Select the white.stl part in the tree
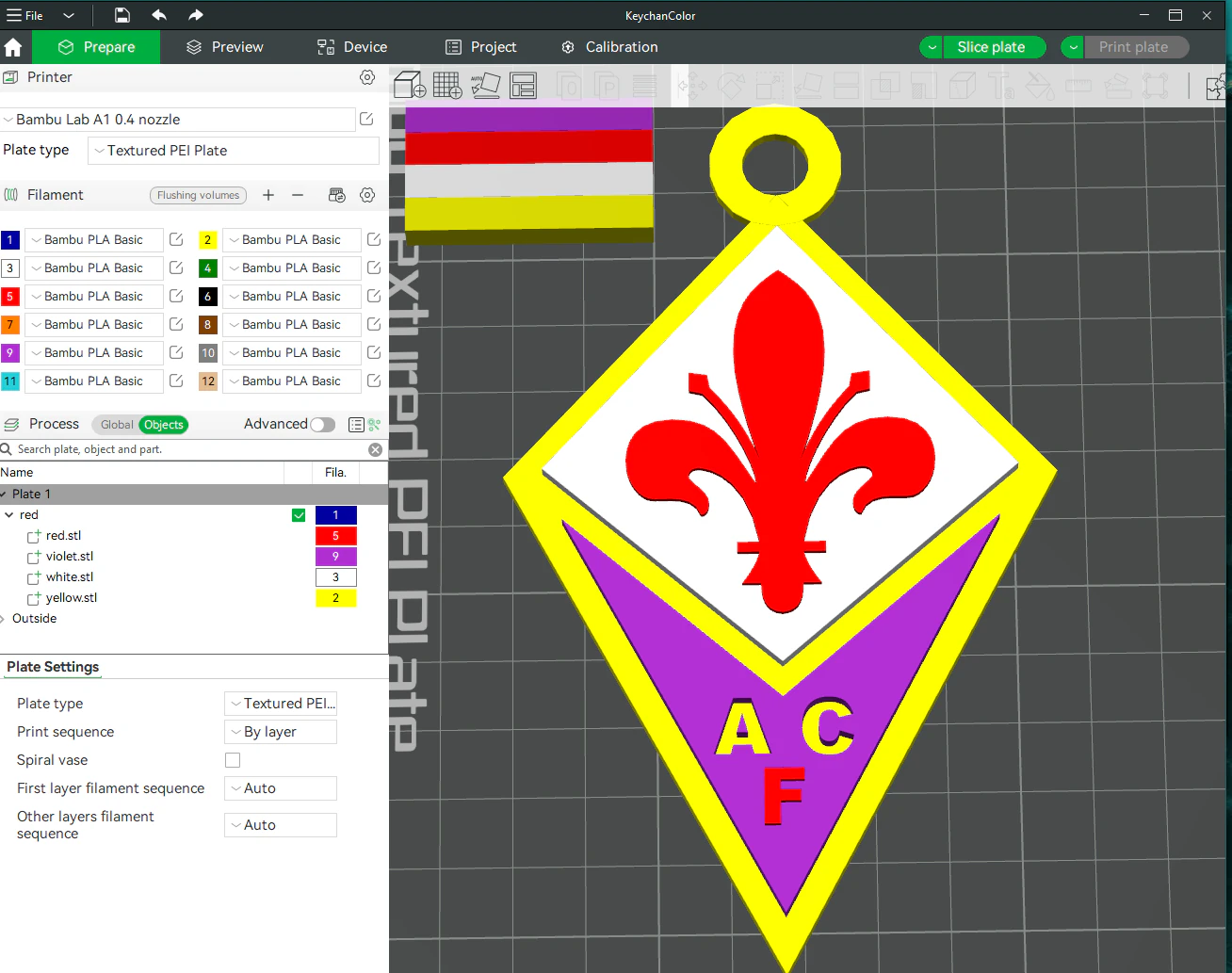The image size is (1232, 973). (x=70, y=577)
